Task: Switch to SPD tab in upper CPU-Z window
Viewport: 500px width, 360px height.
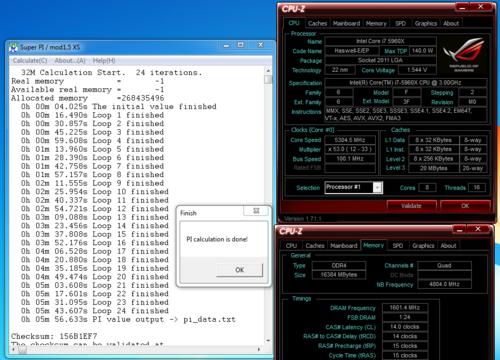Action: 400,23
